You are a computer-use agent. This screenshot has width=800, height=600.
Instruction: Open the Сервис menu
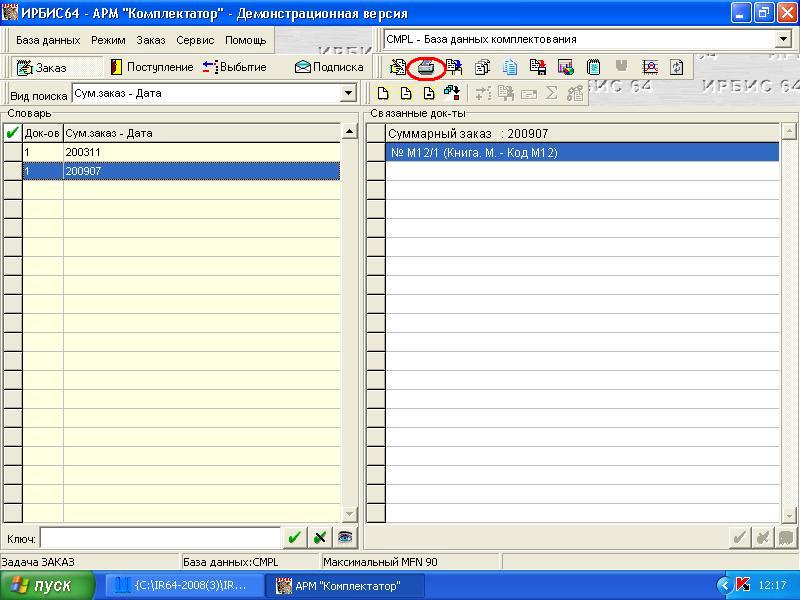coord(195,41)
